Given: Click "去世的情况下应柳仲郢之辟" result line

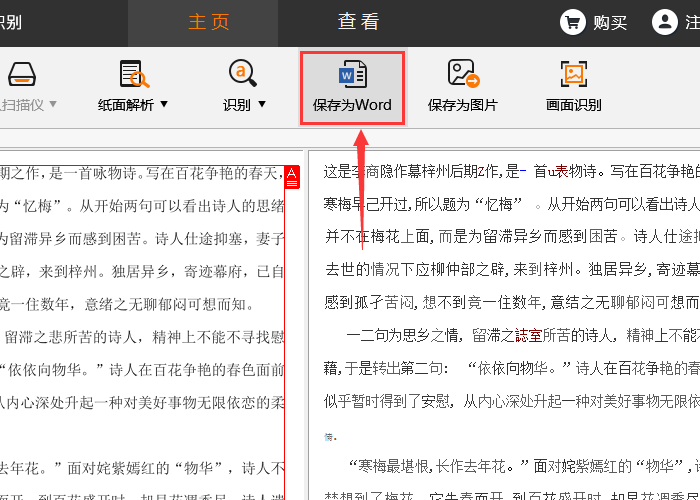Looking at the screenshot, I should (x=415, y=270).
